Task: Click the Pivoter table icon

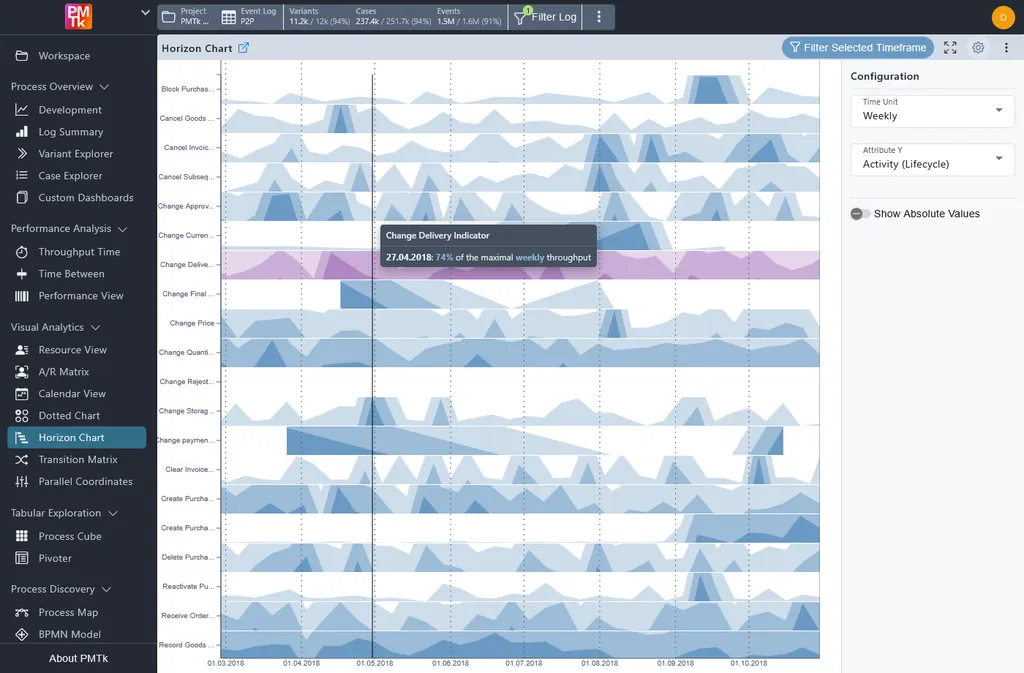Action: point(22,558)
